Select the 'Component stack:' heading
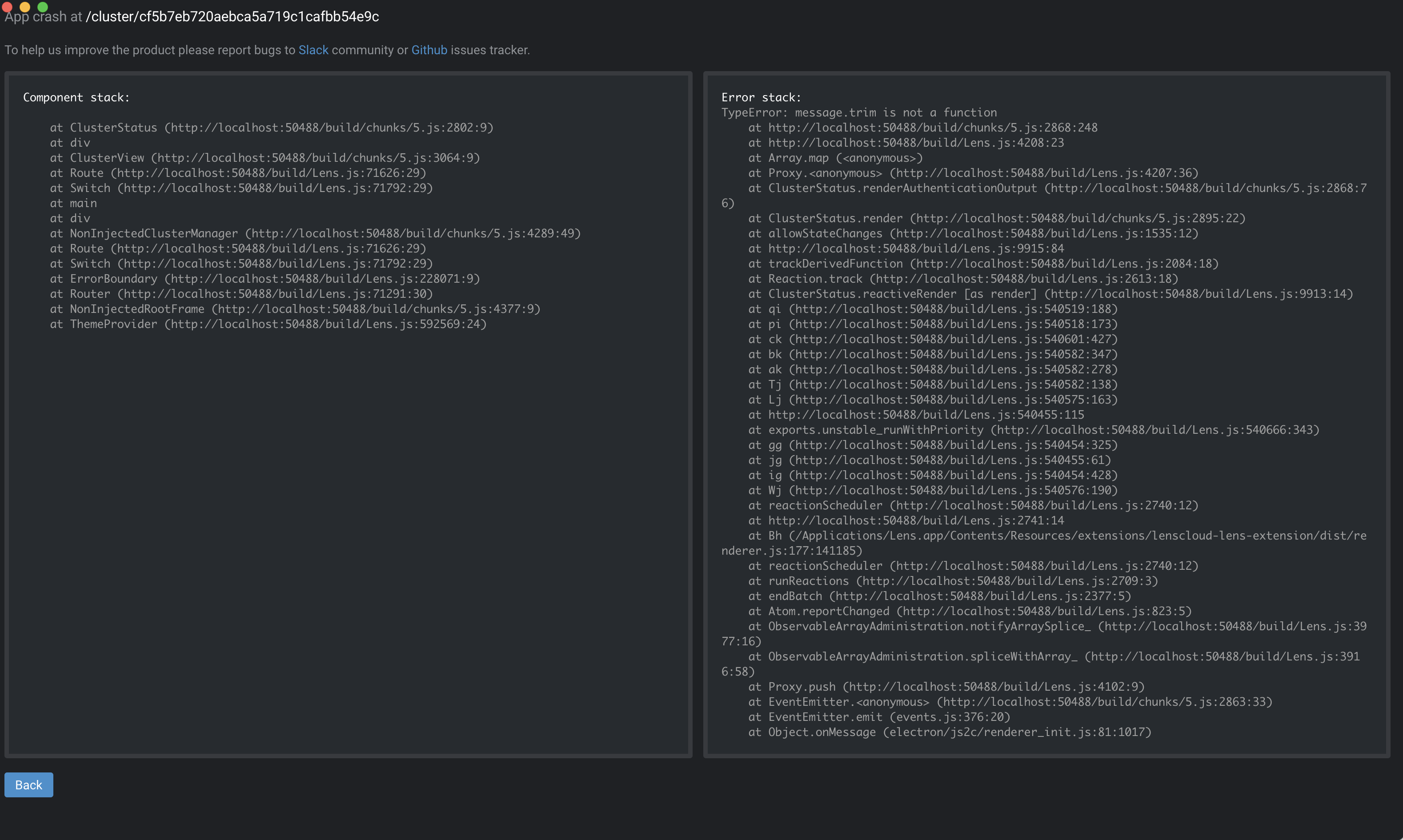 click(x=76, y=97)
